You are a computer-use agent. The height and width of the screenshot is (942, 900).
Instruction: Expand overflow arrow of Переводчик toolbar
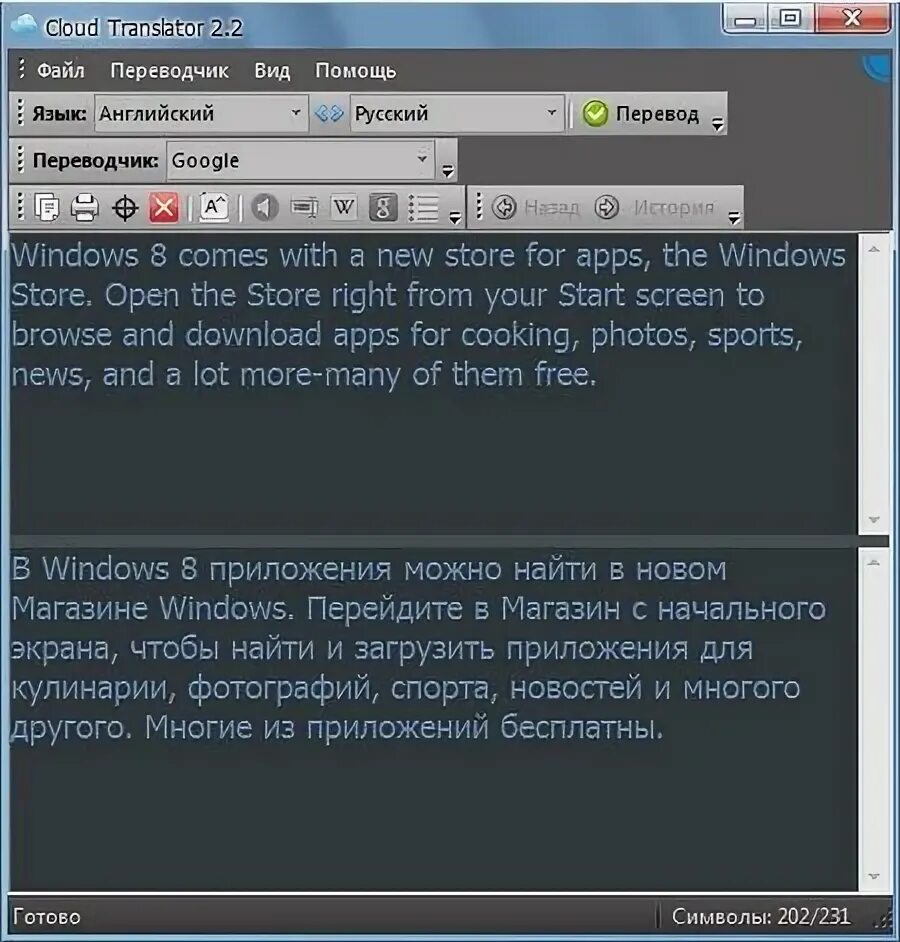(x=448, y=171)
